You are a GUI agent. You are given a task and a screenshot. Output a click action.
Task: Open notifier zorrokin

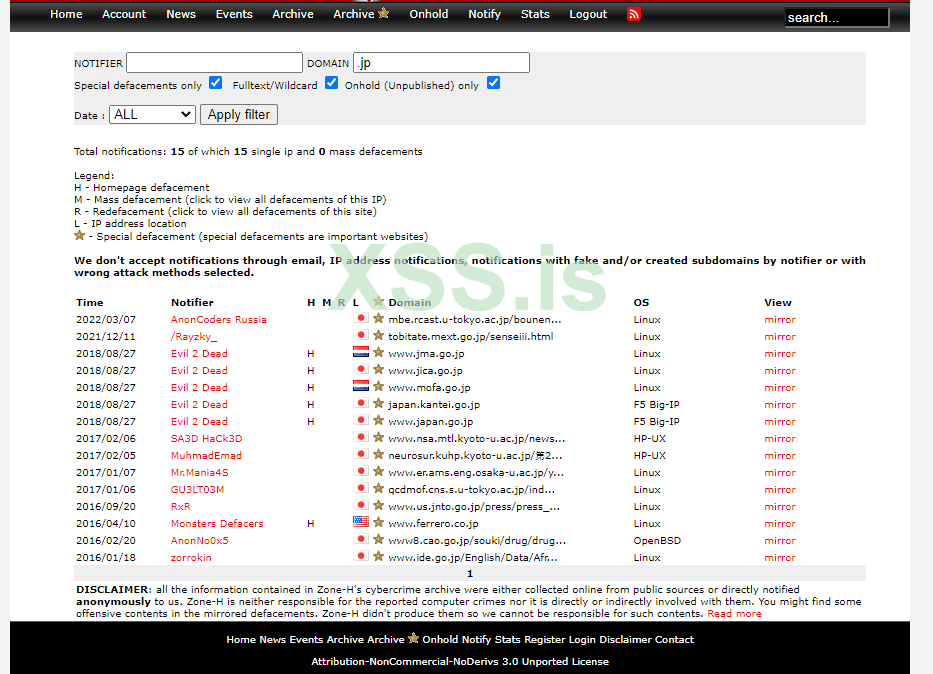(191, 557)
